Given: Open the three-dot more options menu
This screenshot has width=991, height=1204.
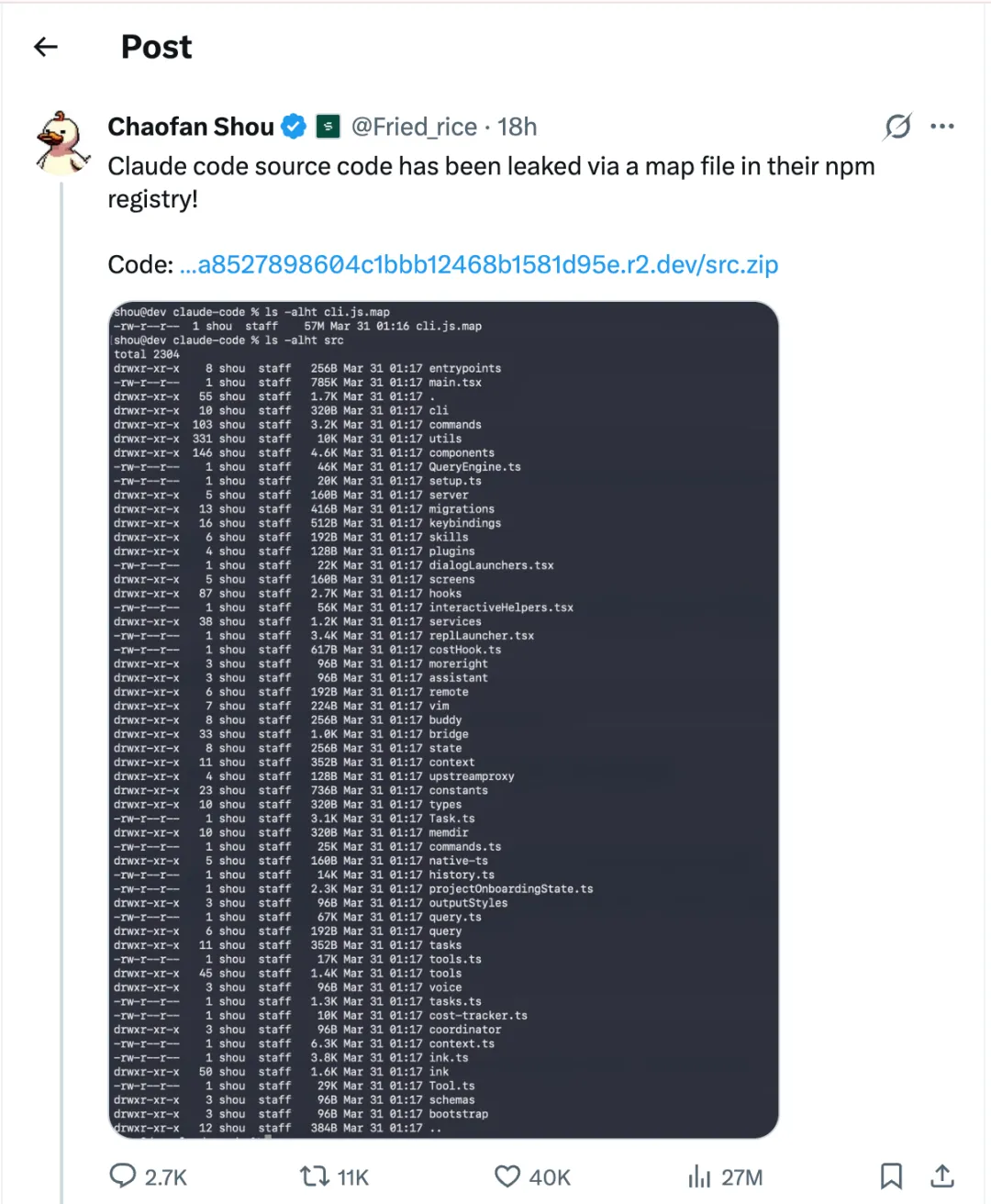Looking at the screenshot, I should (x=942, y=127).
